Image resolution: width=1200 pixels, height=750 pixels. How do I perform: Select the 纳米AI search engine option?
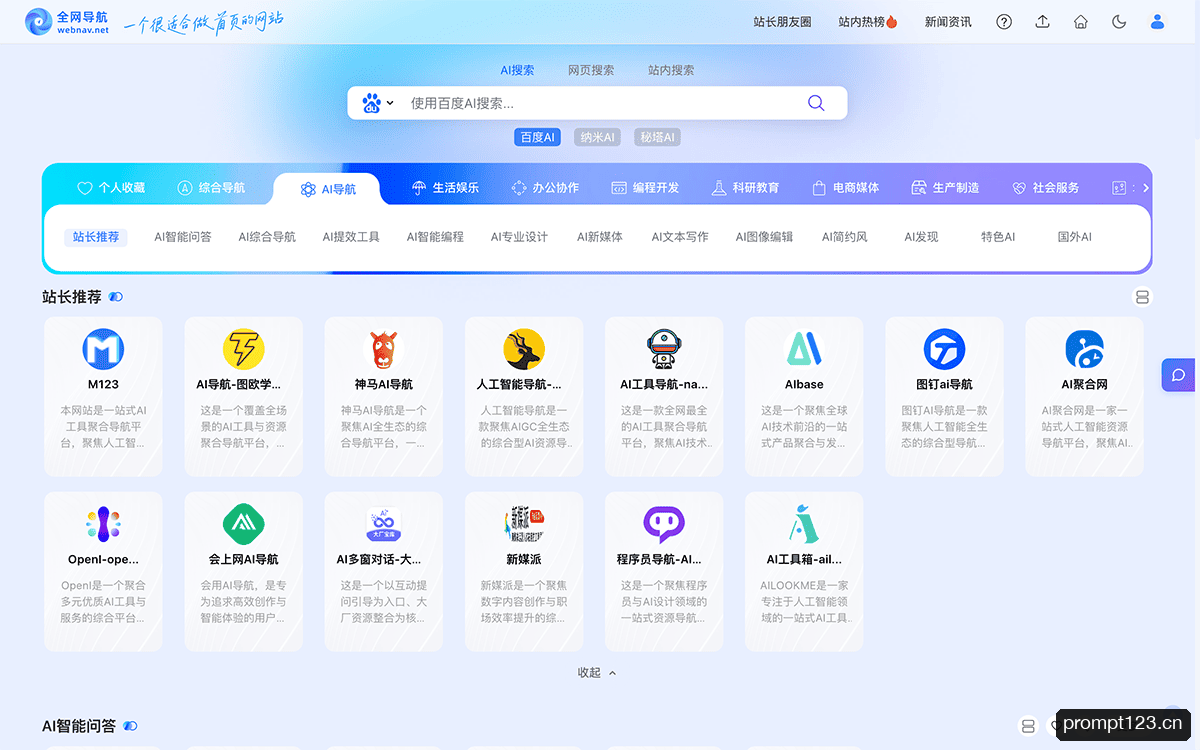click(598, 137)
